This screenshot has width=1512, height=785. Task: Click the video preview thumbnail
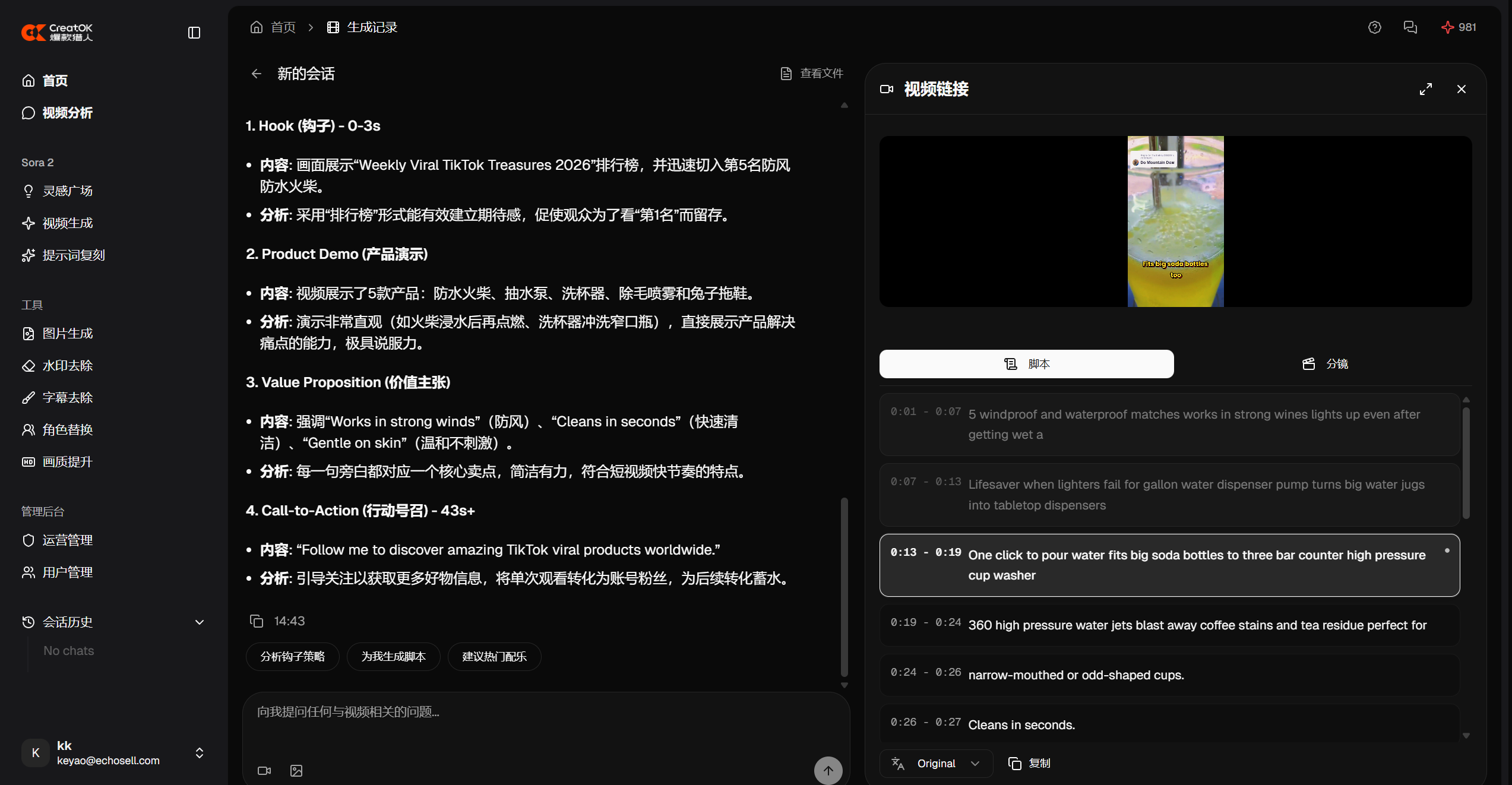coord(1176,221)
